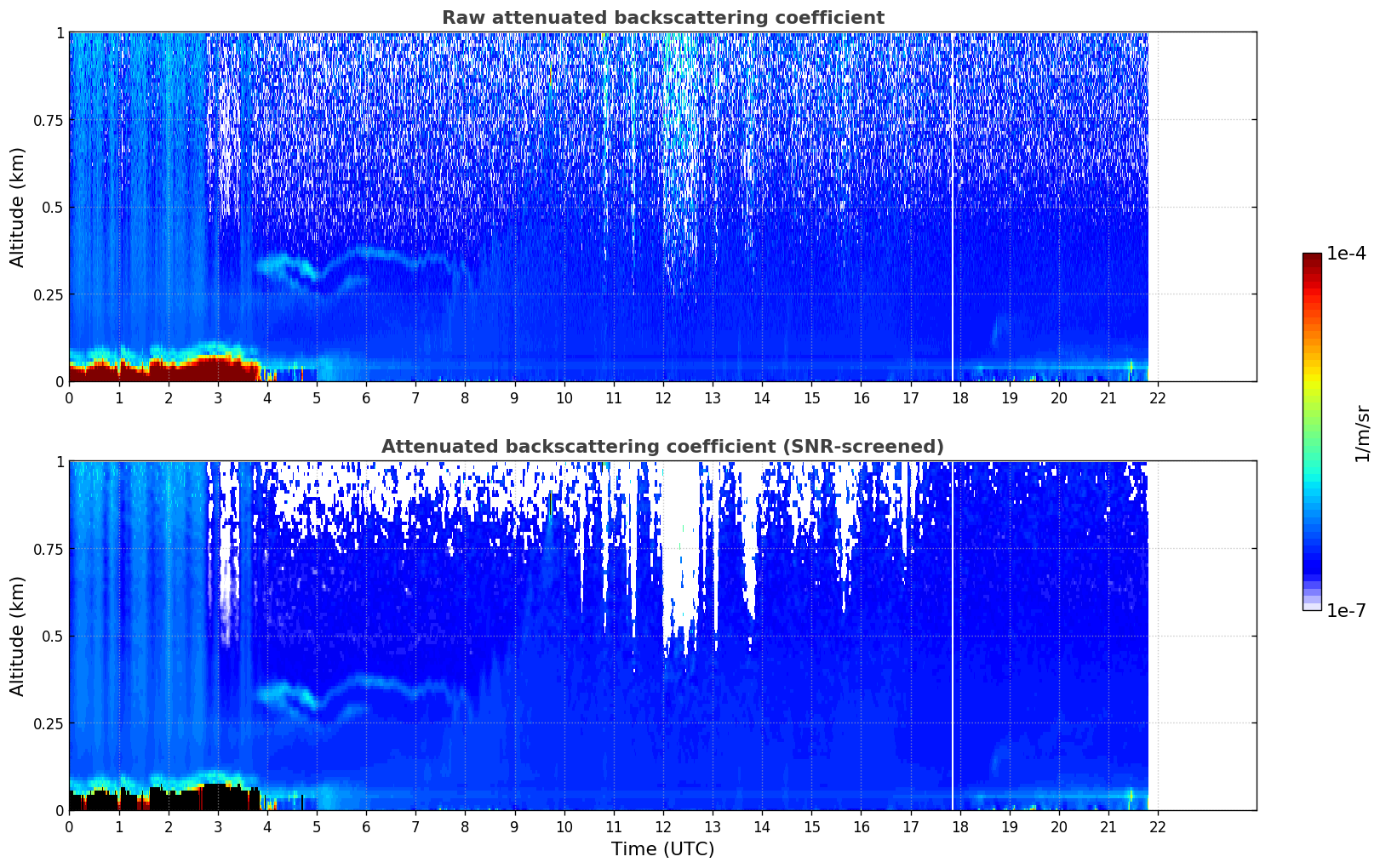Click the 'Raw attenuated backscattering coefficient' title

tap(662, 18)
